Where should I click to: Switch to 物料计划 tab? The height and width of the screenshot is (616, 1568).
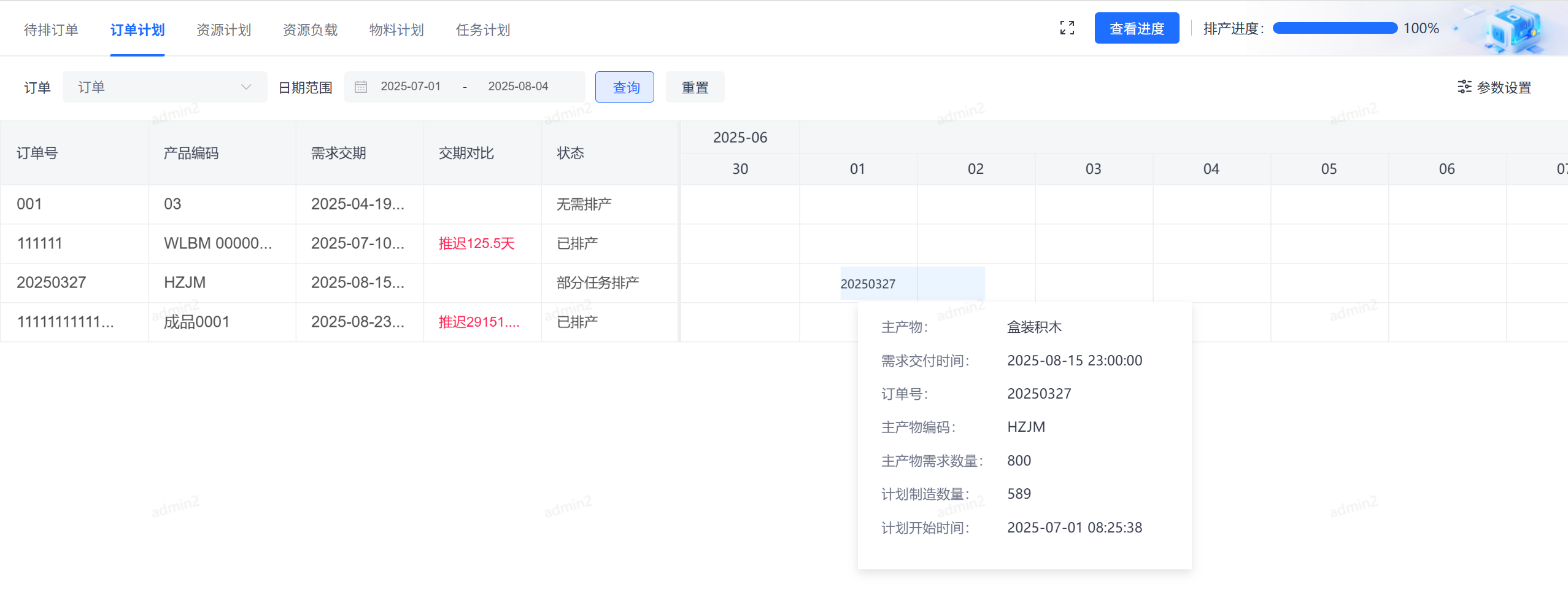396,29
